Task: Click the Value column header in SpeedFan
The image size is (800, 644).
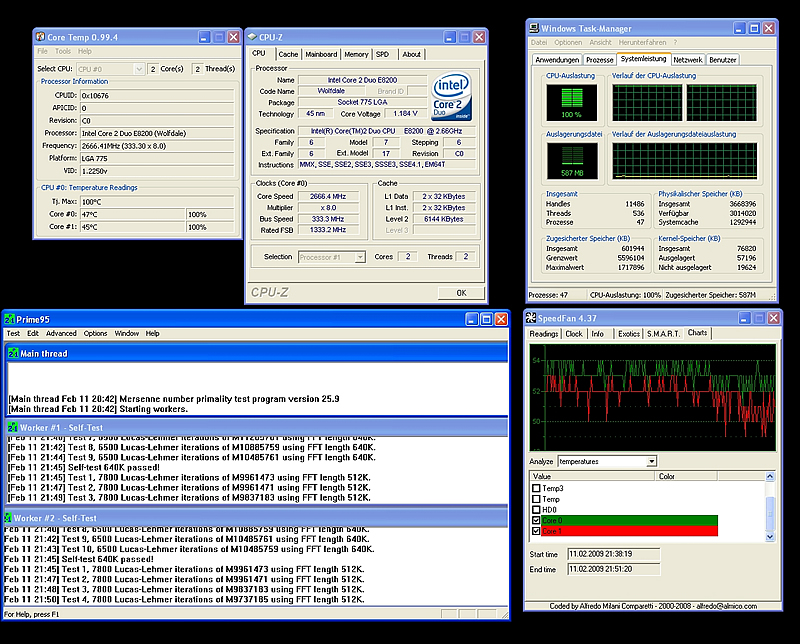Action: point(592,476)
